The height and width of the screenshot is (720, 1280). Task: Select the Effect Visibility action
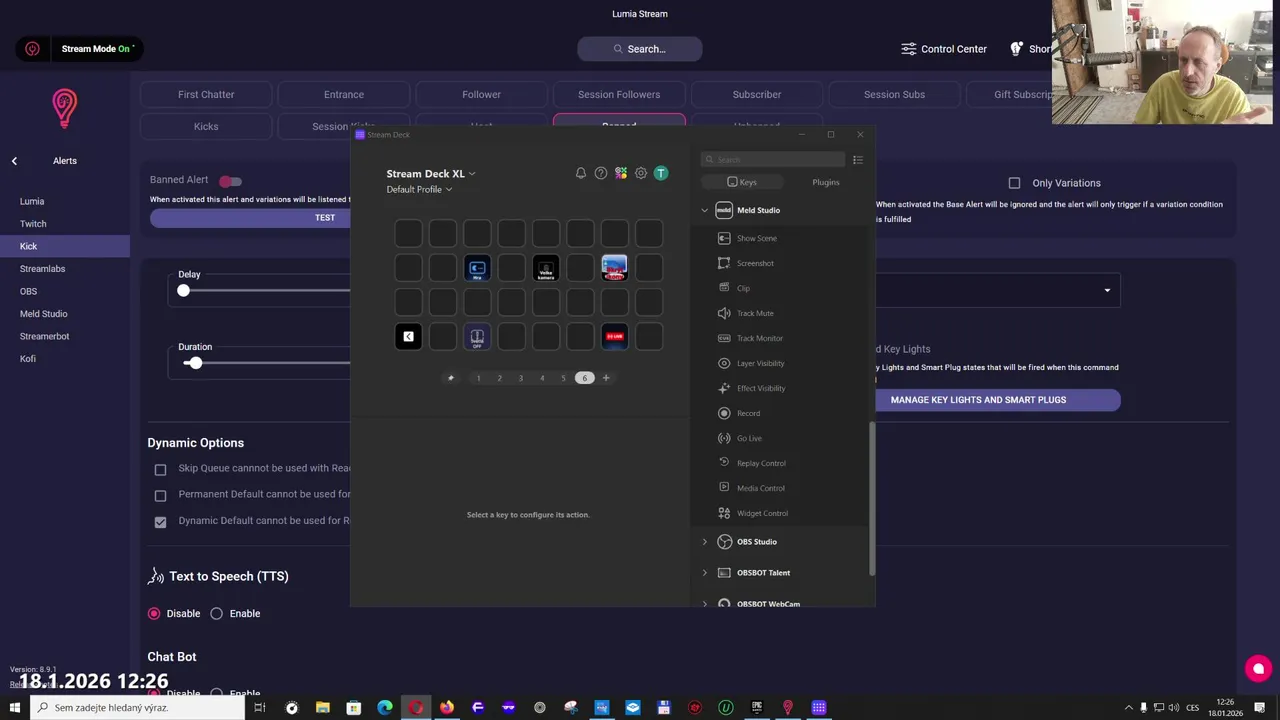761,388
